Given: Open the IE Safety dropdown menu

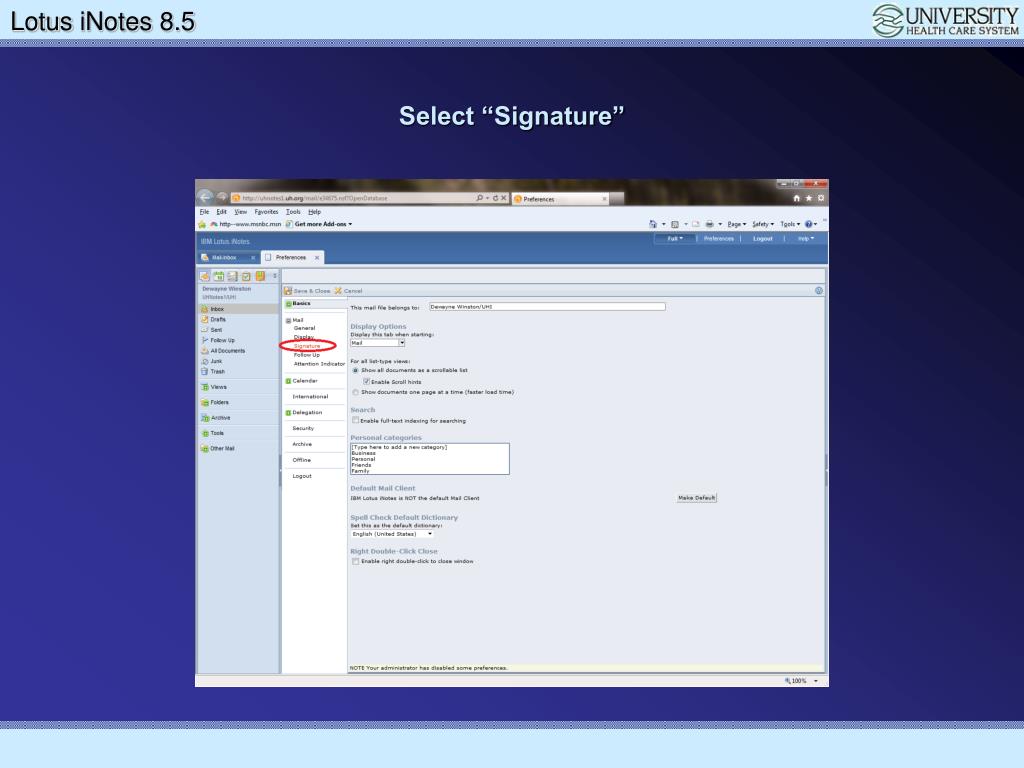Looking at the screenshot, I should 763,224.
